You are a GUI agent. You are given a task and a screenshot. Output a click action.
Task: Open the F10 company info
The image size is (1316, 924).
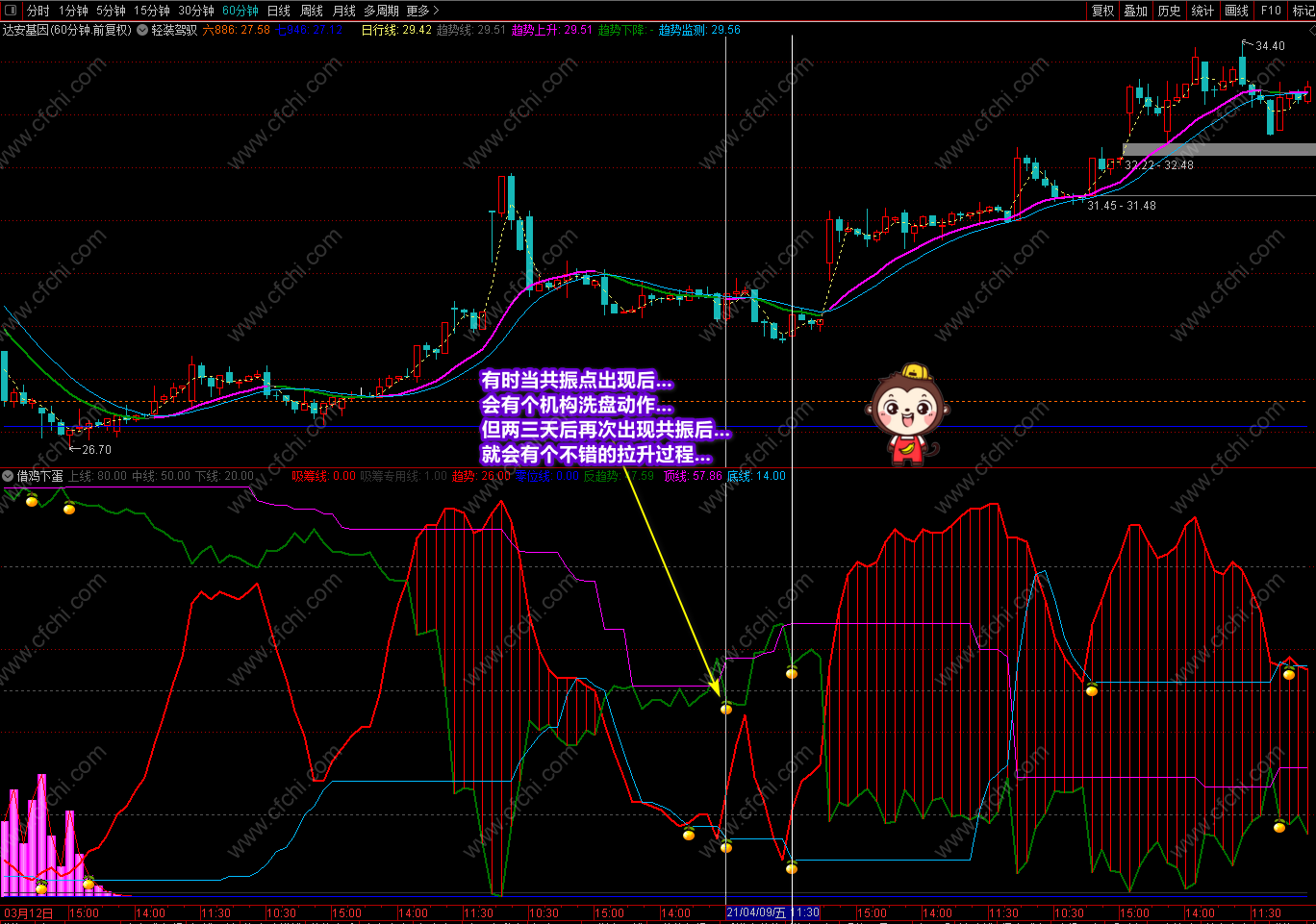point(1271,11)
